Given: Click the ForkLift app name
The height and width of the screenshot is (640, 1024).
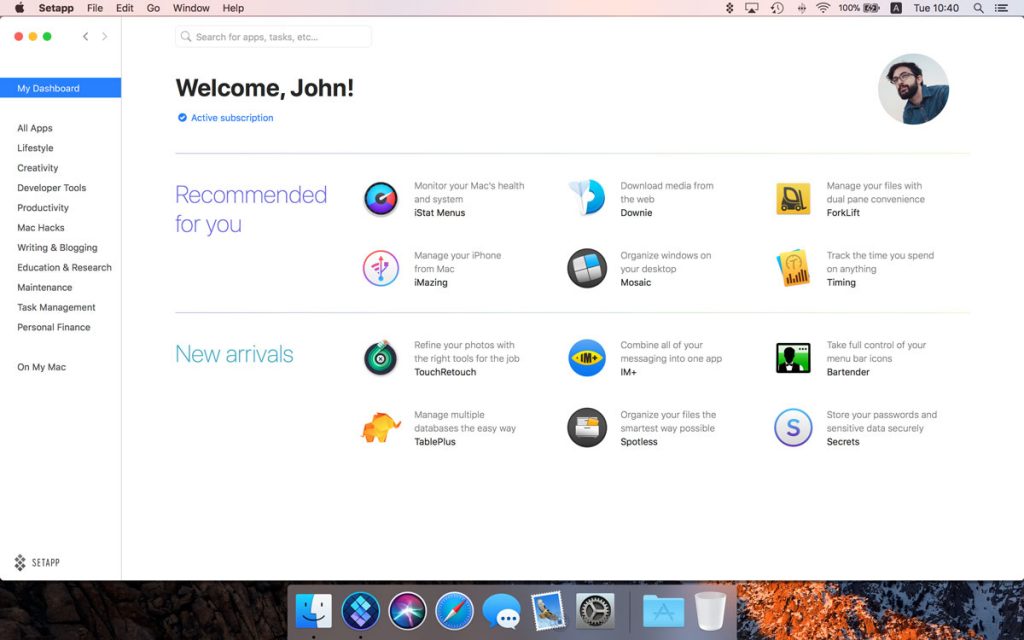Looking at the screenshot, I should [843, 213].
